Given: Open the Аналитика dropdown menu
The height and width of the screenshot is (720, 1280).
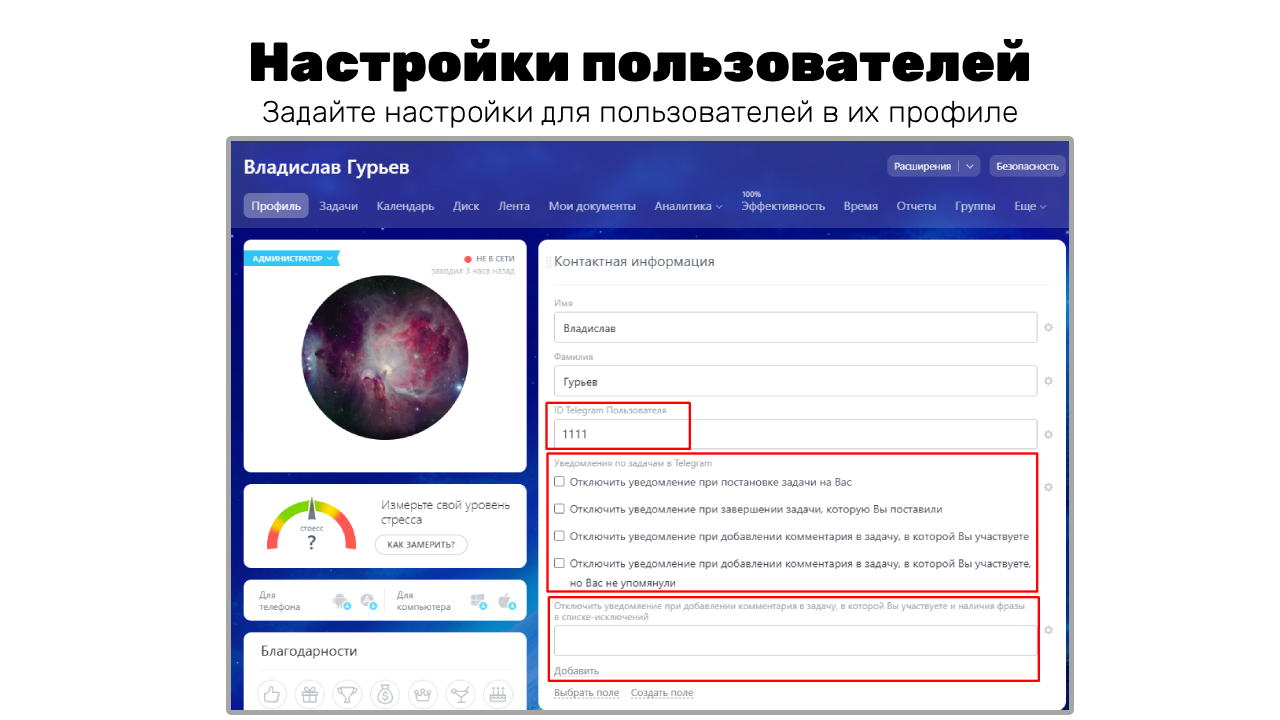Looking at the screenshot, I should coord(688,206).
